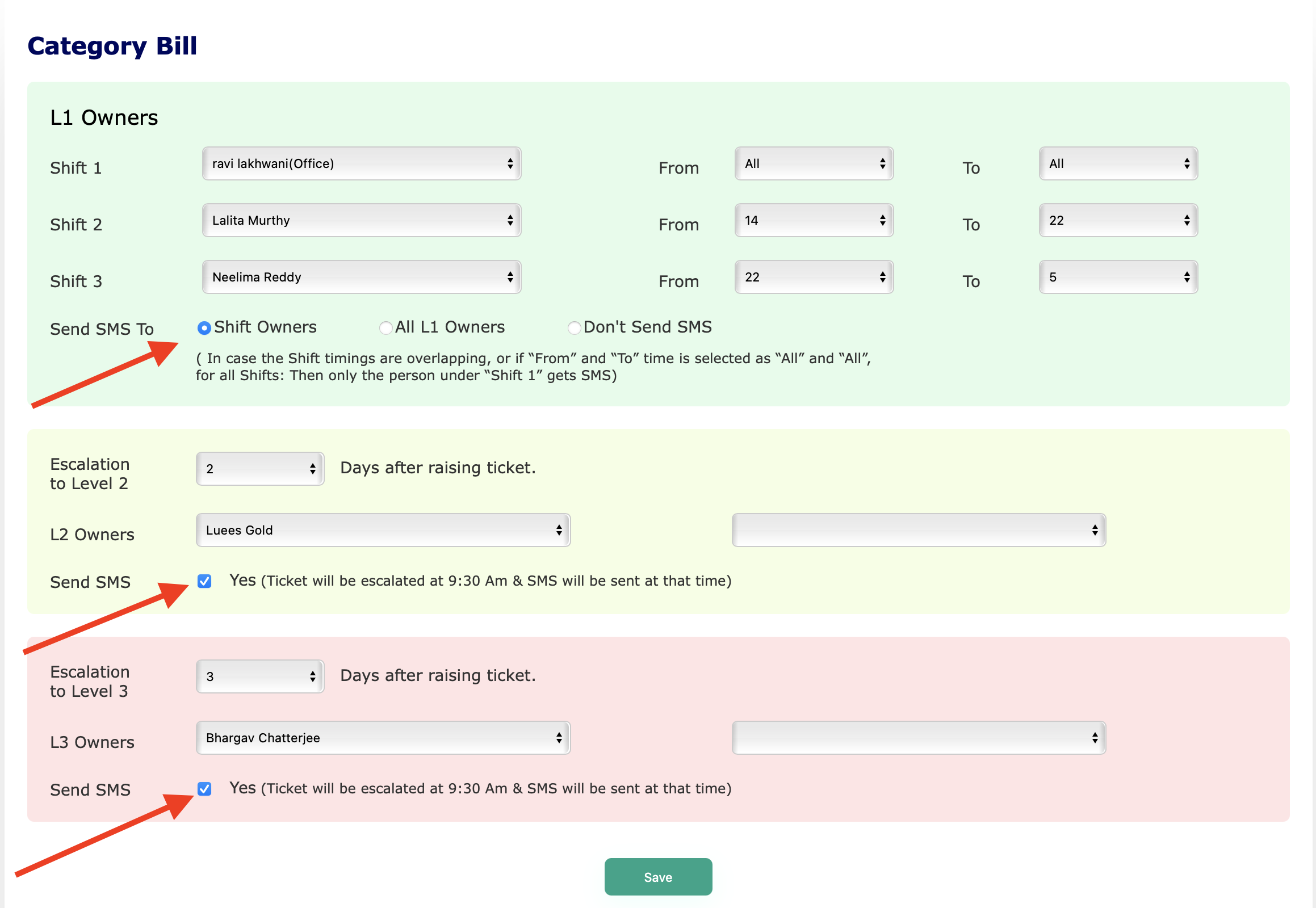Change Level 2 escalation days dropdown
This screenshot has width=1316, height=908.
pyautogui.click(x=260, y=469)
